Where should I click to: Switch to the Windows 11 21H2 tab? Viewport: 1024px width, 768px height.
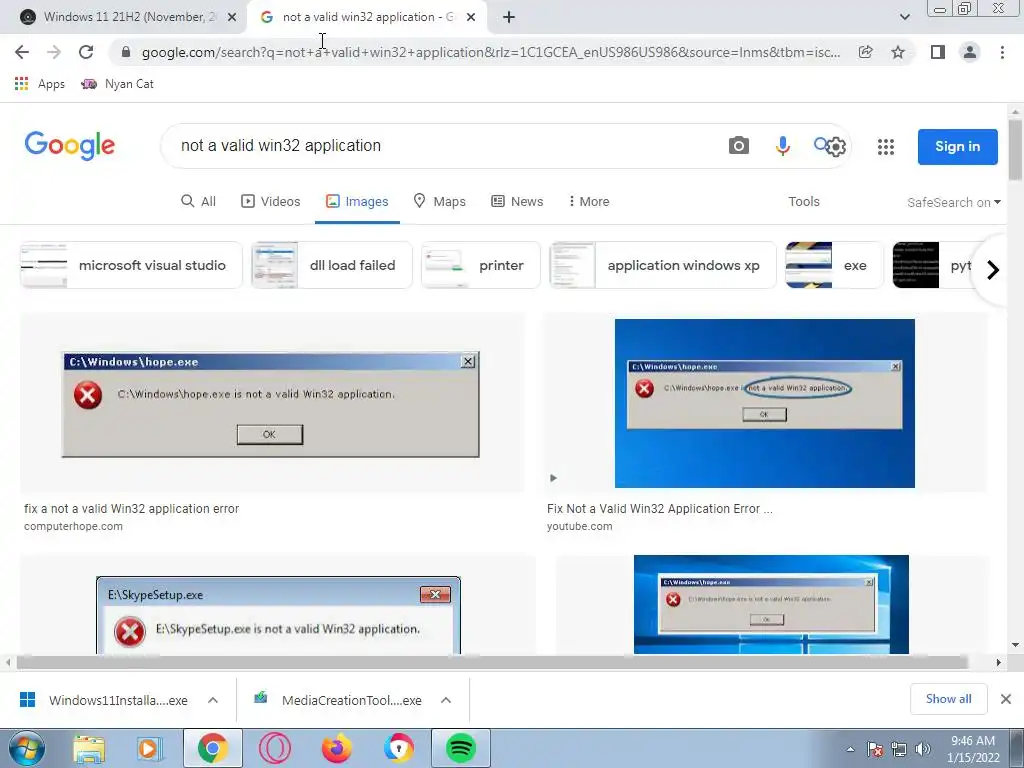129,17
